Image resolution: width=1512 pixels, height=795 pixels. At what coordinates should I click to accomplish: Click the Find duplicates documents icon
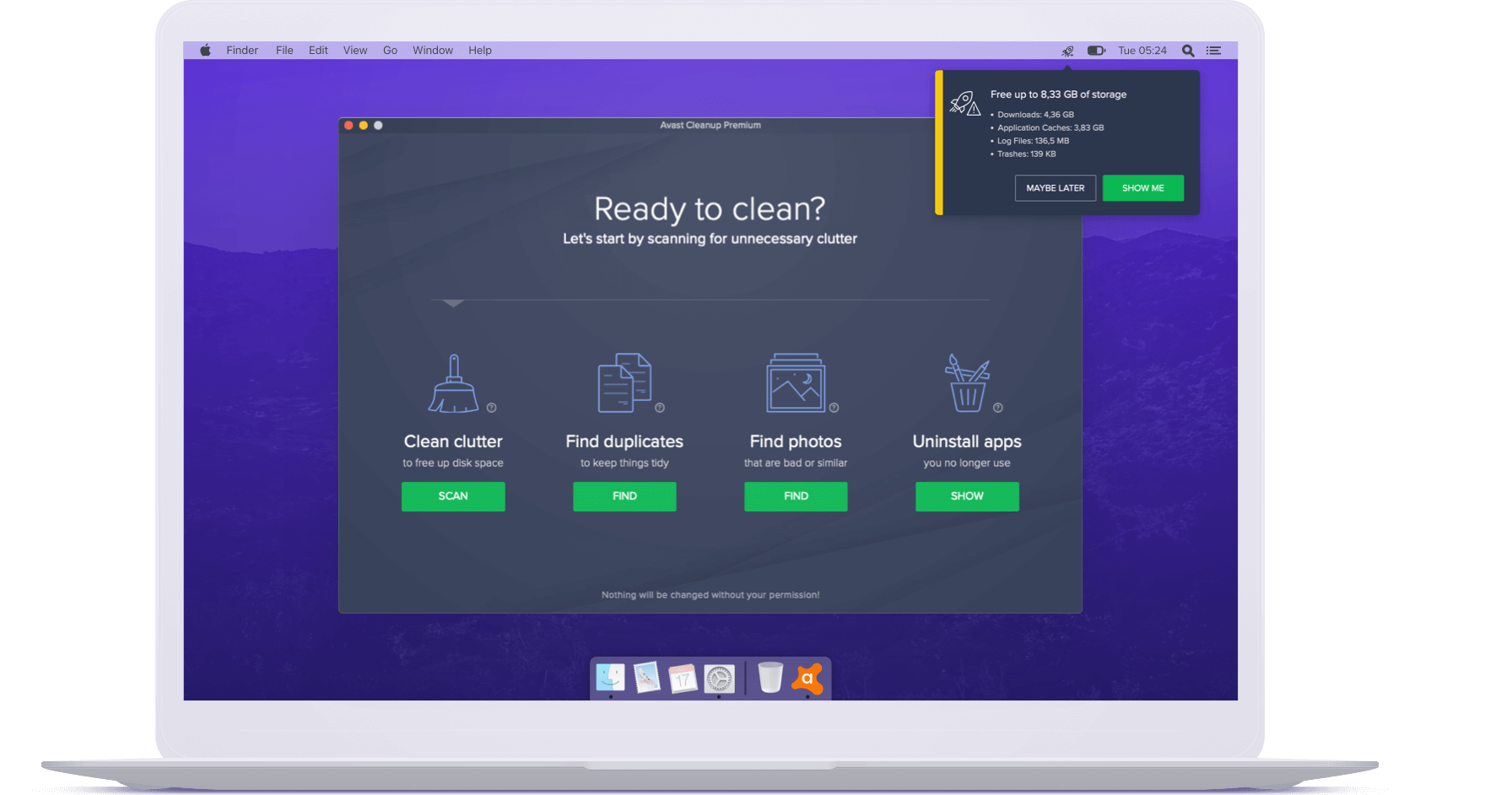pos(624,383)
